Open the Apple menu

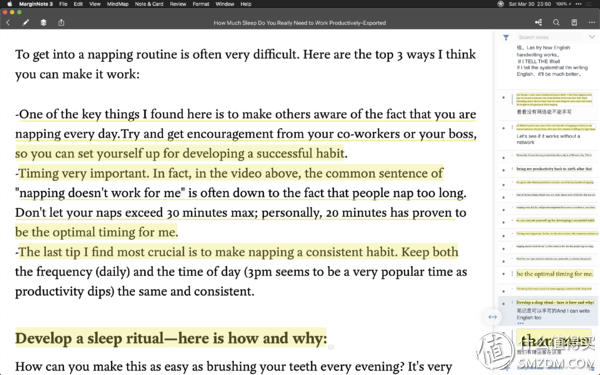pos(10,4)
